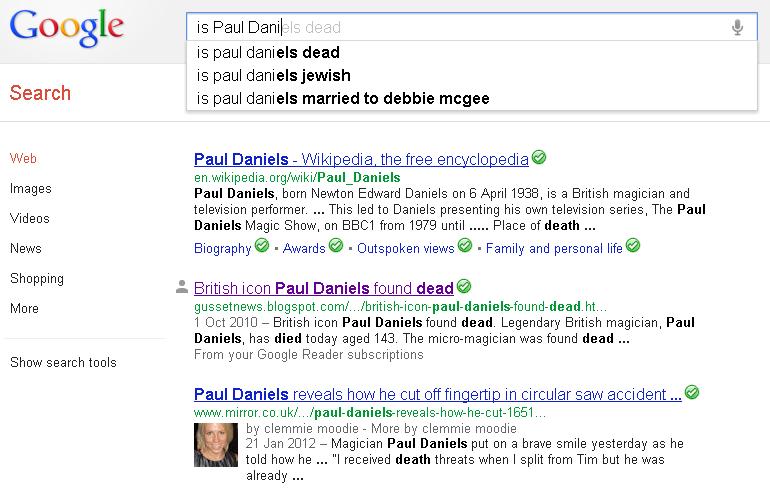Switch to the Images search category

click(30, 189)
